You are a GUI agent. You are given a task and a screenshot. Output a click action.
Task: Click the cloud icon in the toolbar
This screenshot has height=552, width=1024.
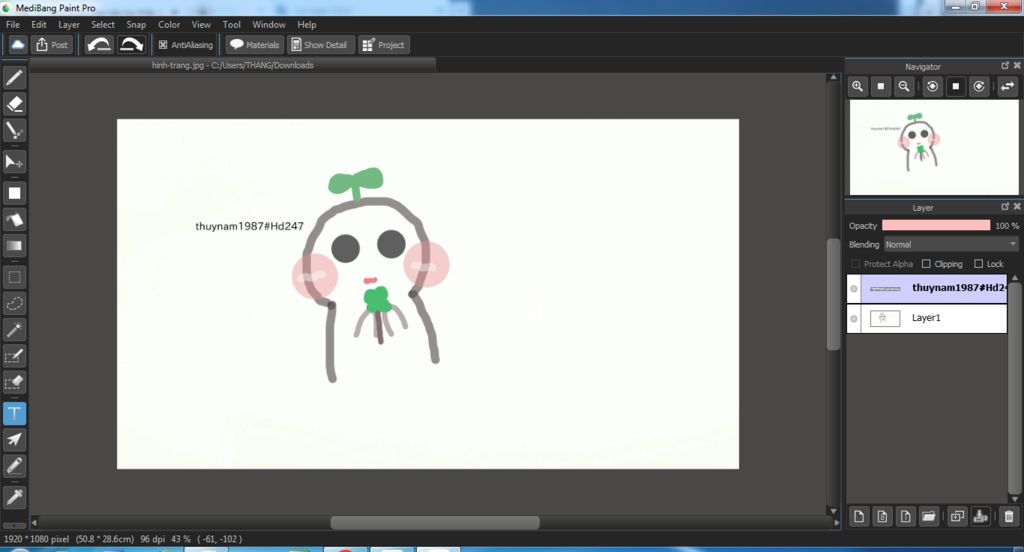(18, 44)
